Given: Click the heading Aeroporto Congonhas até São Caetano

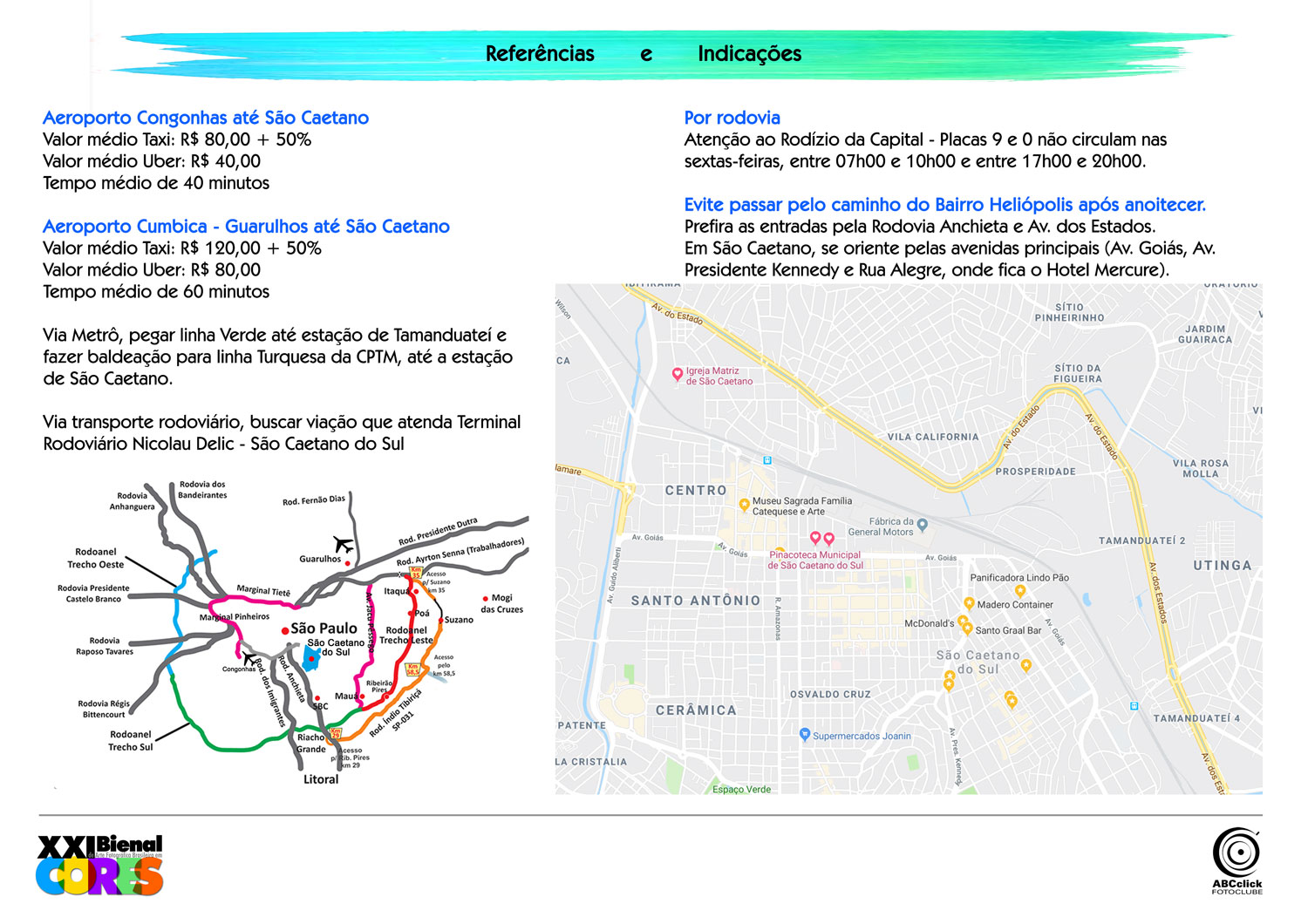Looking at the screenshot, I should [x=206, y=118].
